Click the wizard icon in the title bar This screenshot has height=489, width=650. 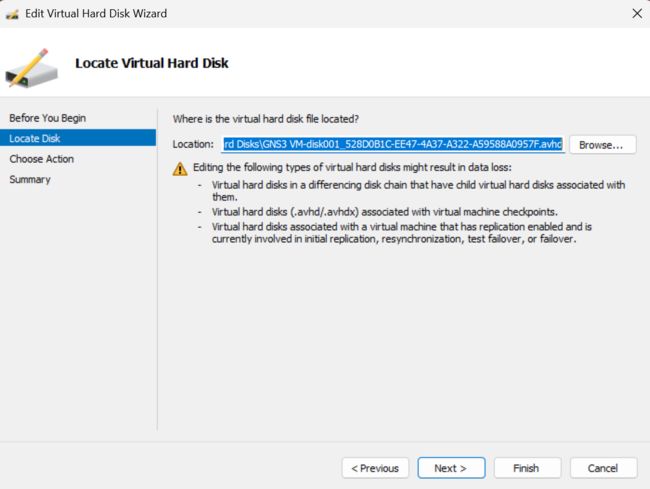coord(12,14)
